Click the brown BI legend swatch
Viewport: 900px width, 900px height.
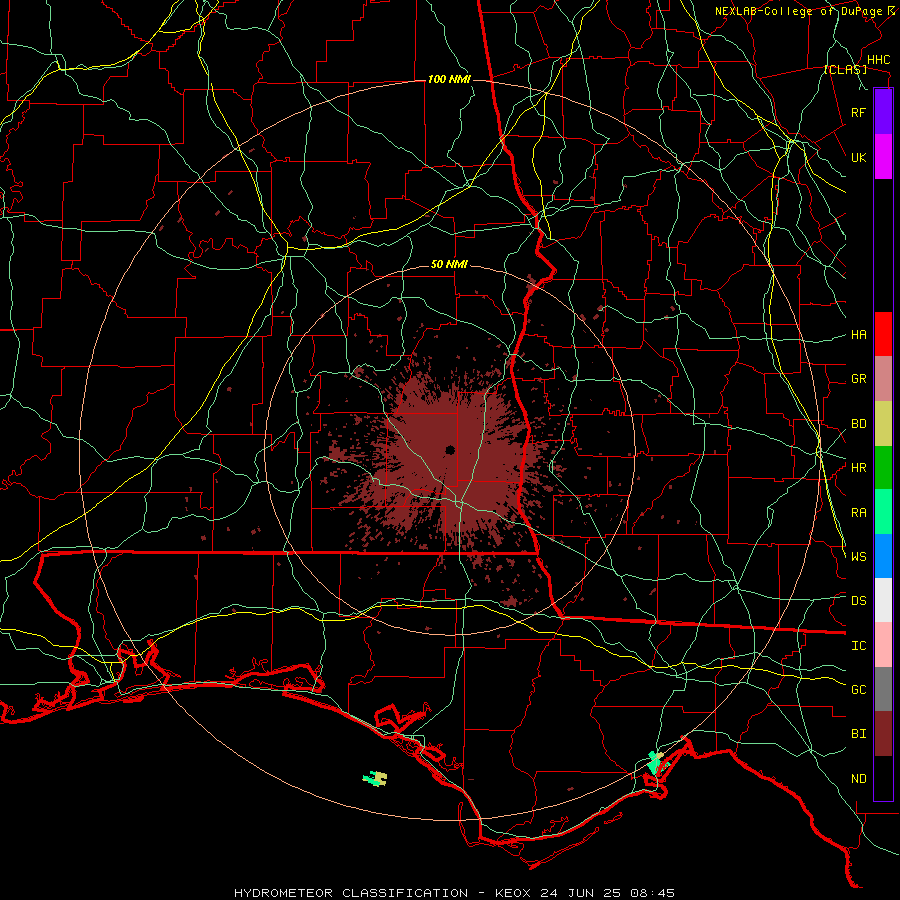[x=883, y=734]
